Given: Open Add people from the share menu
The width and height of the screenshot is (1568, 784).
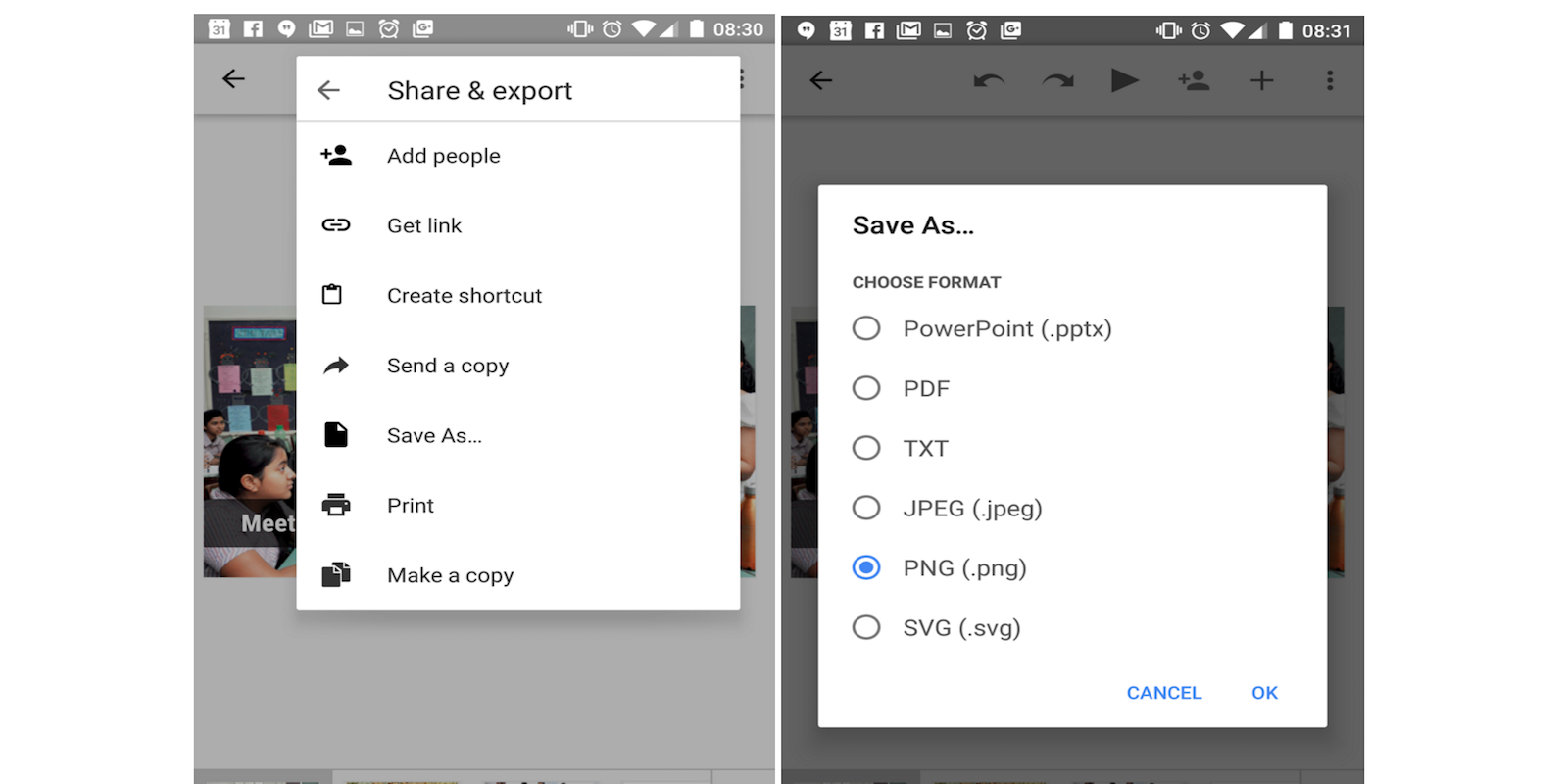Looking at the screenshot, I should pos(444,156).
